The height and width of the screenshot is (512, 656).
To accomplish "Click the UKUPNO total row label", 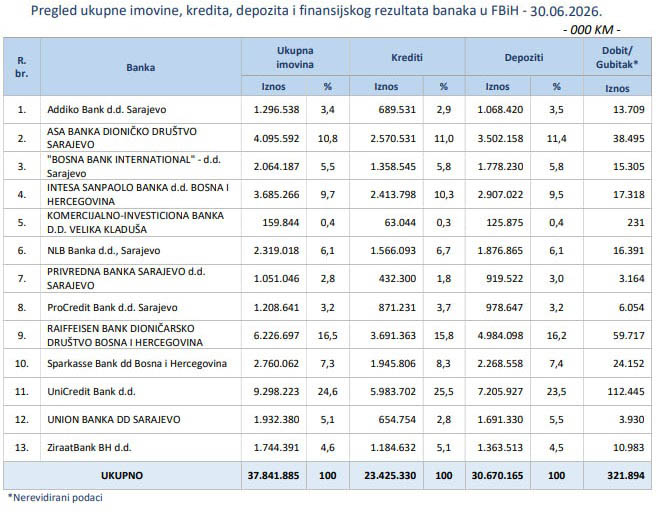I will click(122, 476).
